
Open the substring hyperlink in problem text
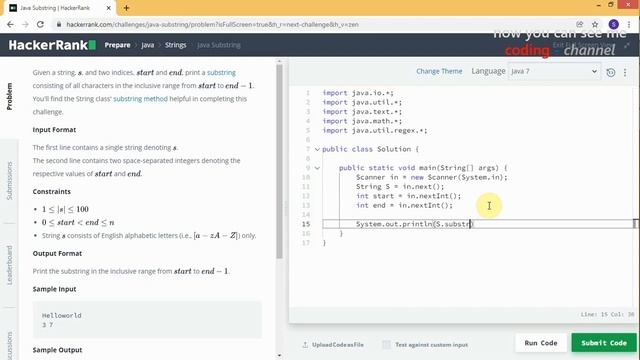click(221, 72)
